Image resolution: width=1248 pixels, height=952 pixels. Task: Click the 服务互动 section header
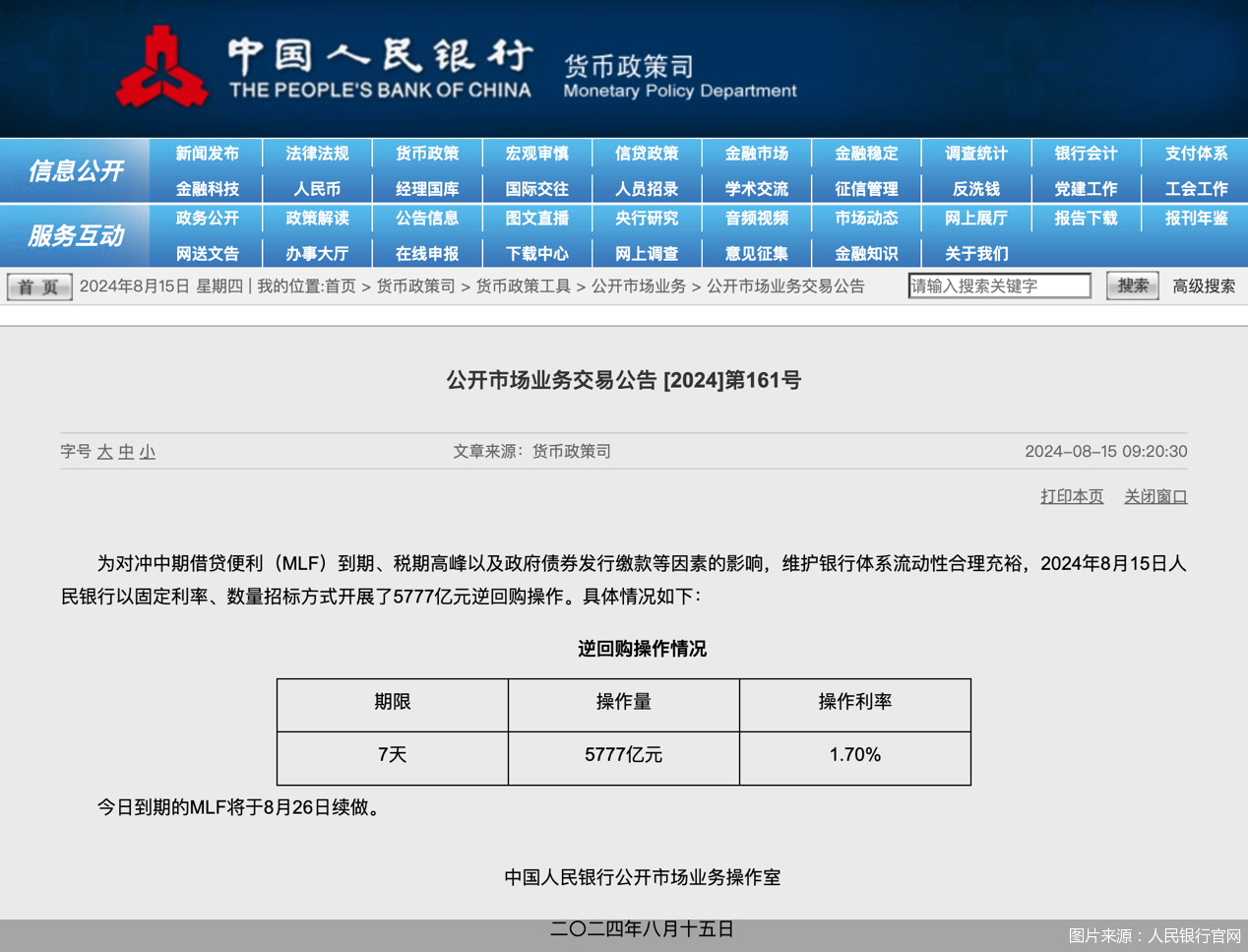pos(76,236)
